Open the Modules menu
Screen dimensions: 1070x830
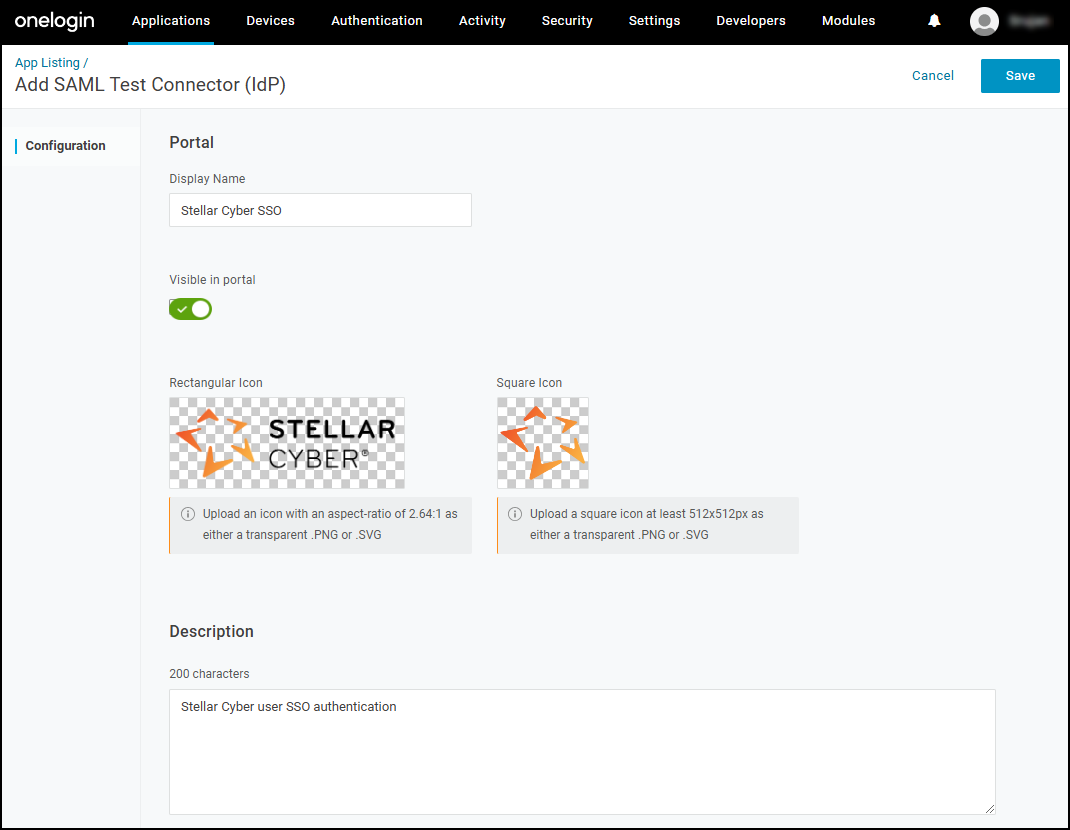[848, 20]
